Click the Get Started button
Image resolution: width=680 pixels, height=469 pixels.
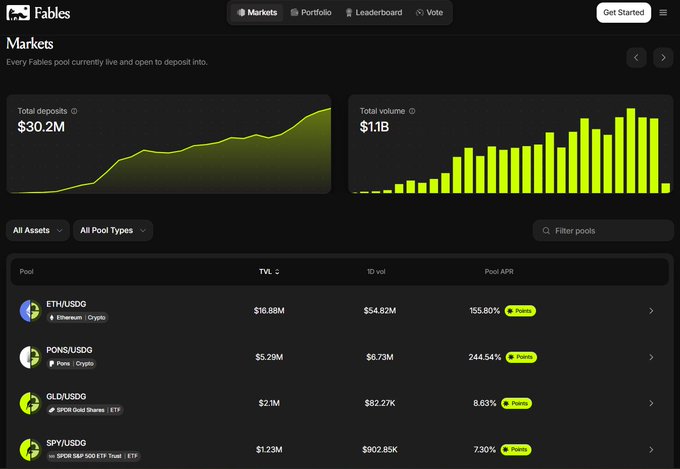click(624, 13)
